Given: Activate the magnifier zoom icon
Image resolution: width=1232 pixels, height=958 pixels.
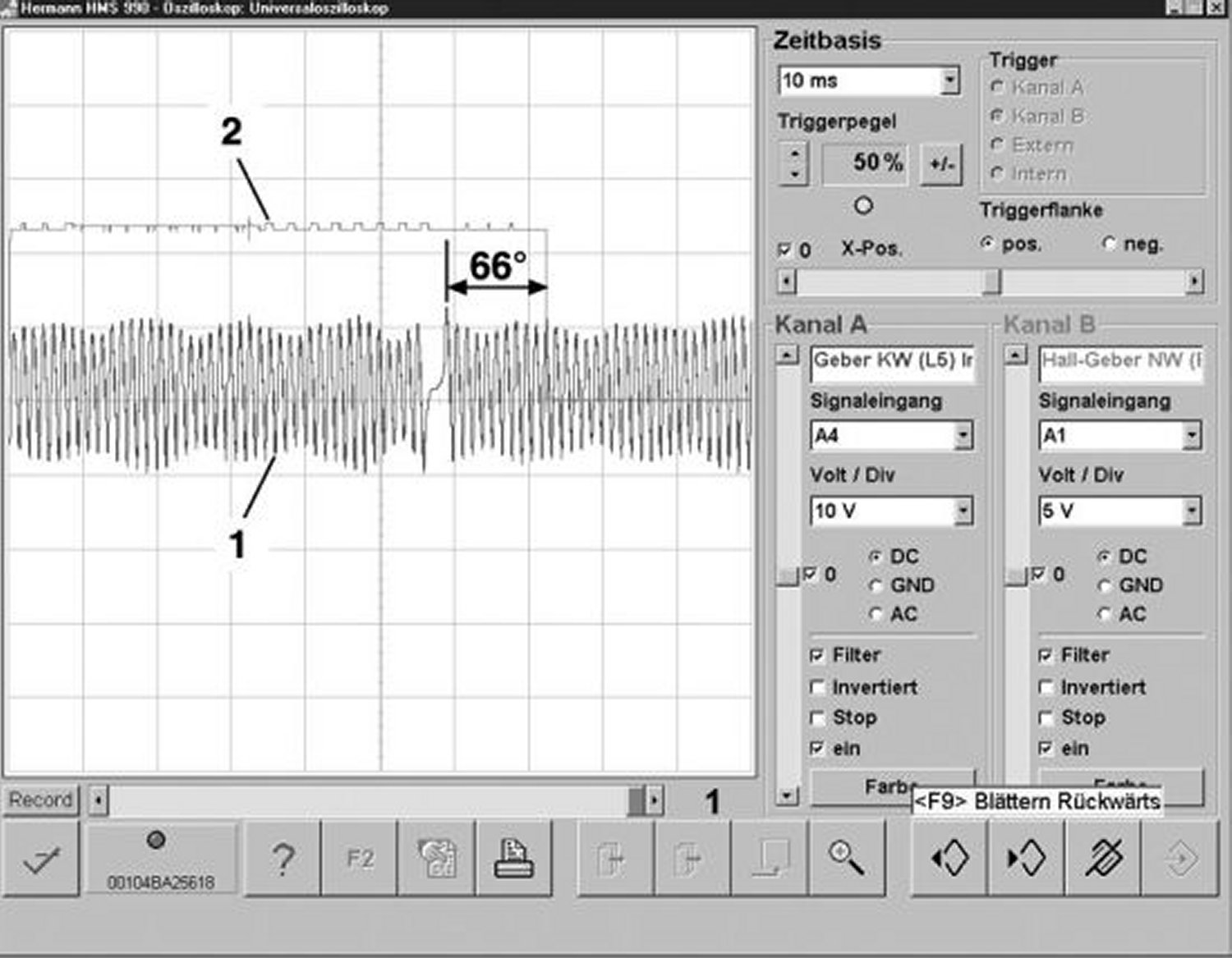Looking at the screenshot, I should pos(846,859).
